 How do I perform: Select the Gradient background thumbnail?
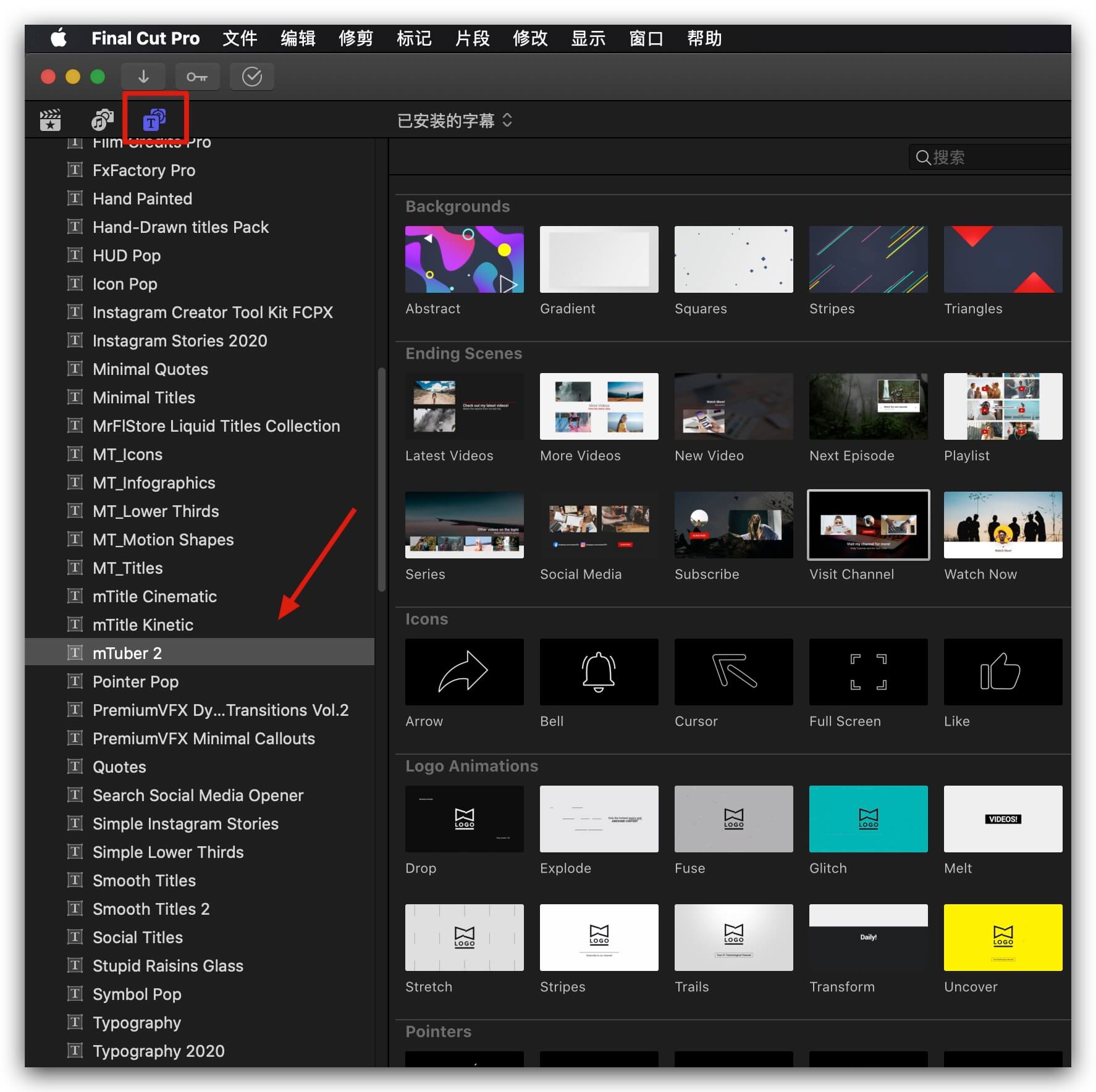point(599,259)
